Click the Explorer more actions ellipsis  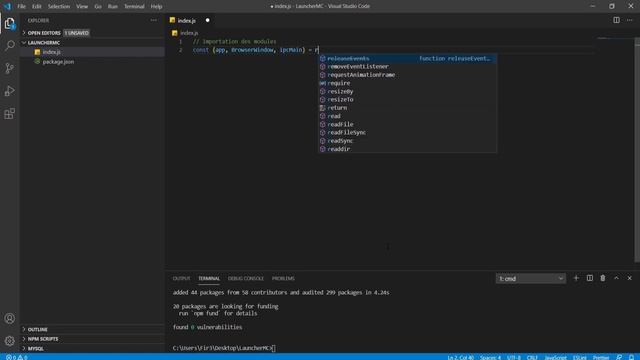pyautogui.click(x=153, y=20)
